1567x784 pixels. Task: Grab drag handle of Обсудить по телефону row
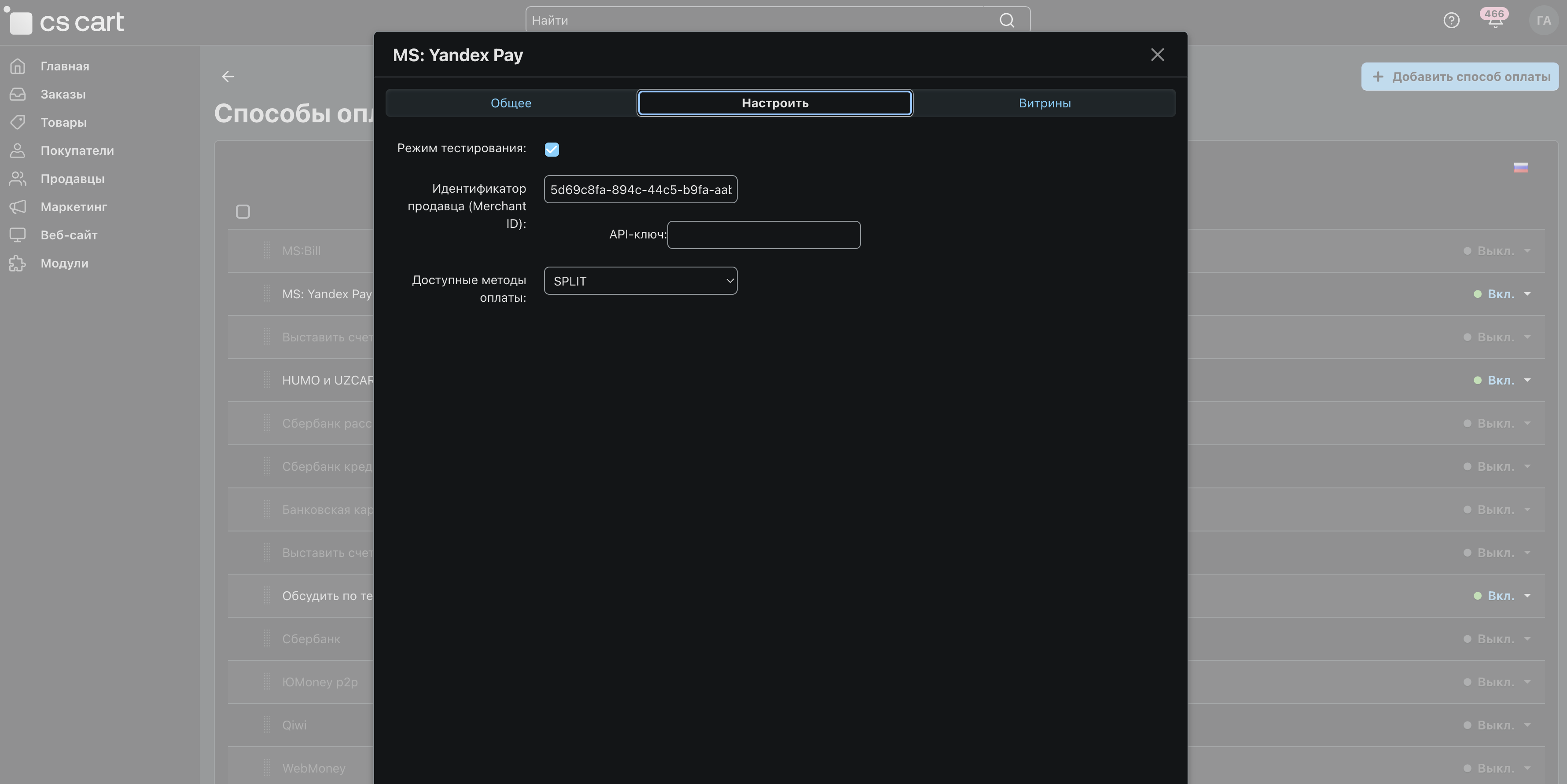267,595
